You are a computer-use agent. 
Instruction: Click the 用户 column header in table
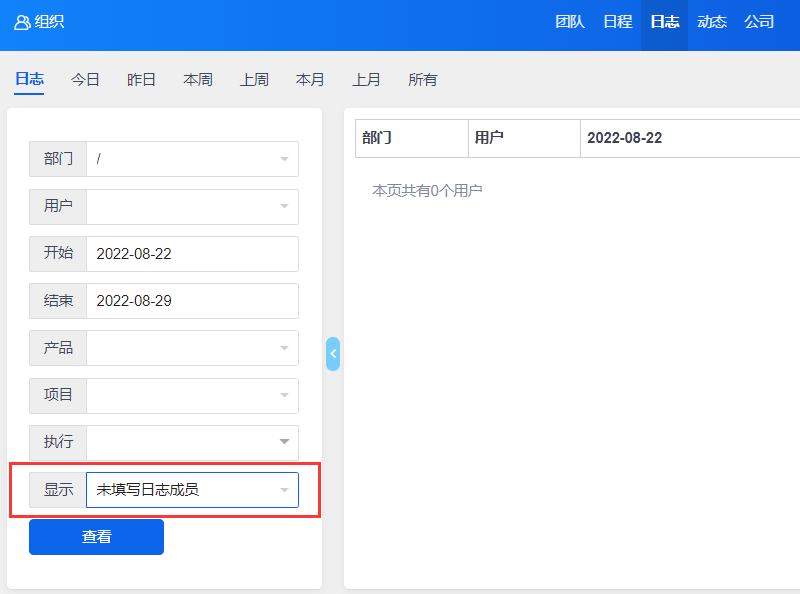[x=524, y=138]
